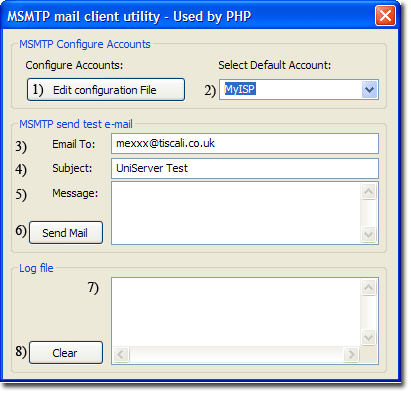Viewport: 411px width, 393px height.
Task: Open the Select Default Account dropdown arrow
Action: 370,89
